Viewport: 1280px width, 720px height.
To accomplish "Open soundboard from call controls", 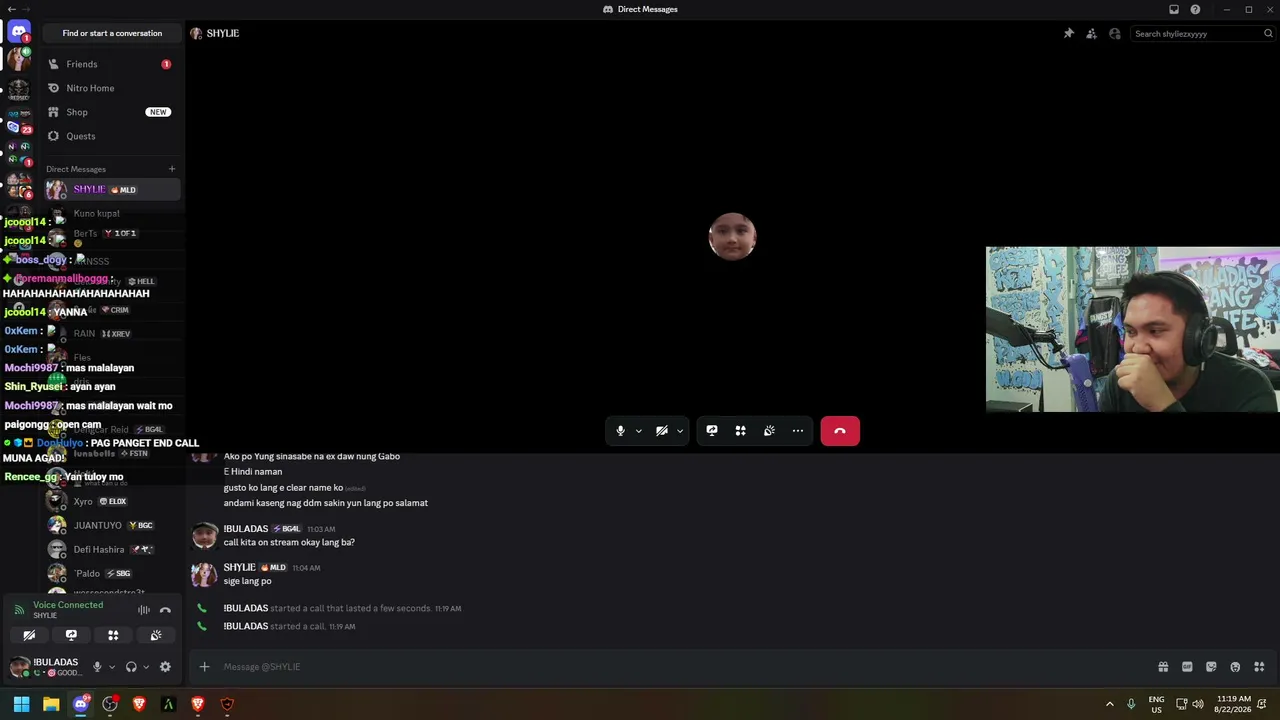I will tap(769, 431).
